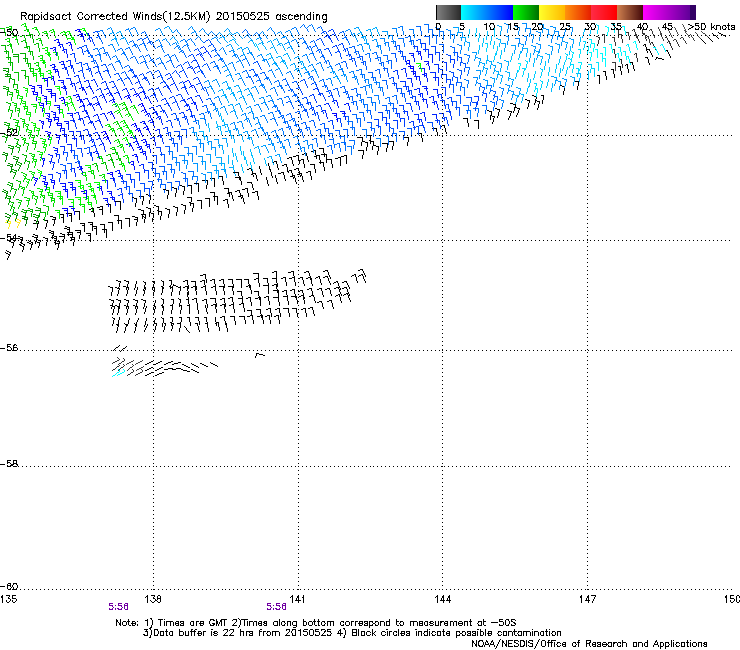740x650 pixels.
Task: Click the blue 10-15 knots legend color
Action: click(x=500, y=12)
